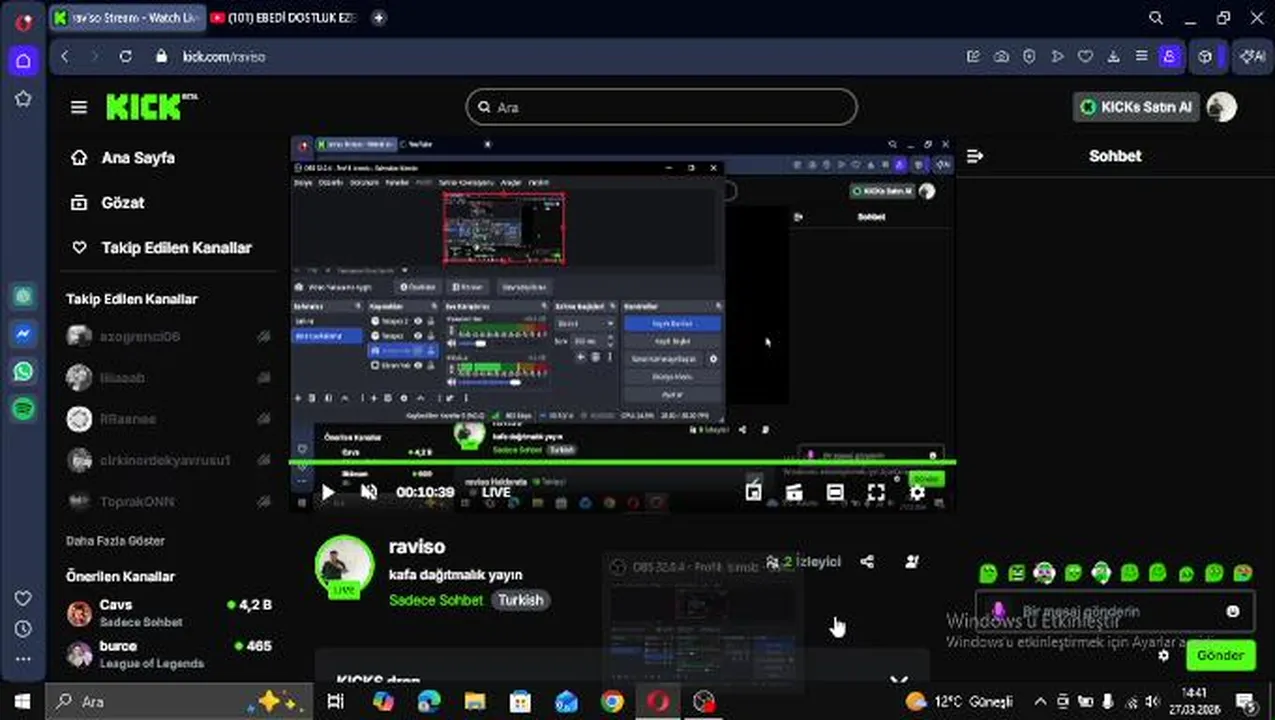Screen dimensions: 1275x720
Task: Open Google Chrome from the taskbar
Action: (x=612, y=701)
